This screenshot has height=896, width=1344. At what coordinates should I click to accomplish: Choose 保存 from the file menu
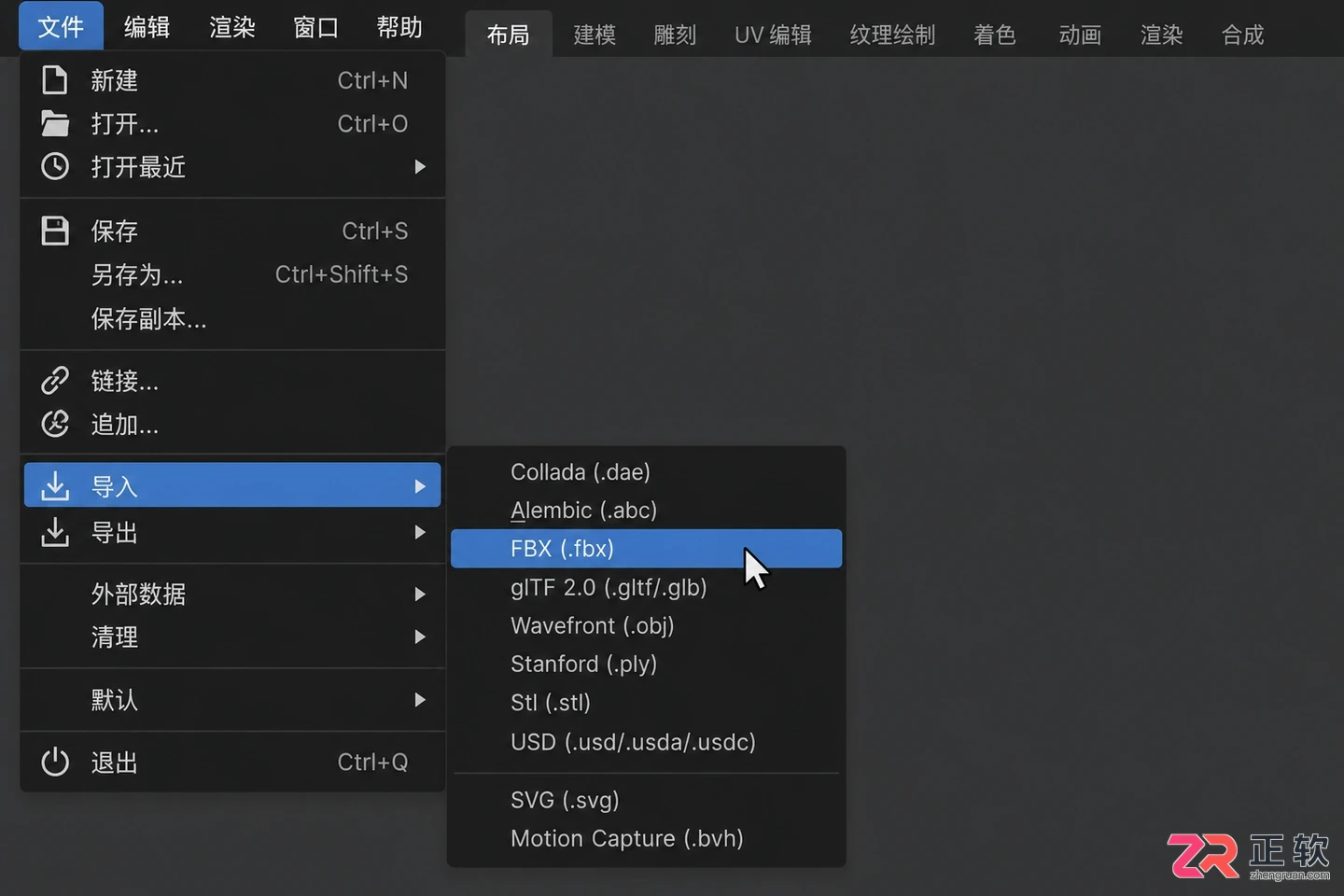[x=232, y=231]
